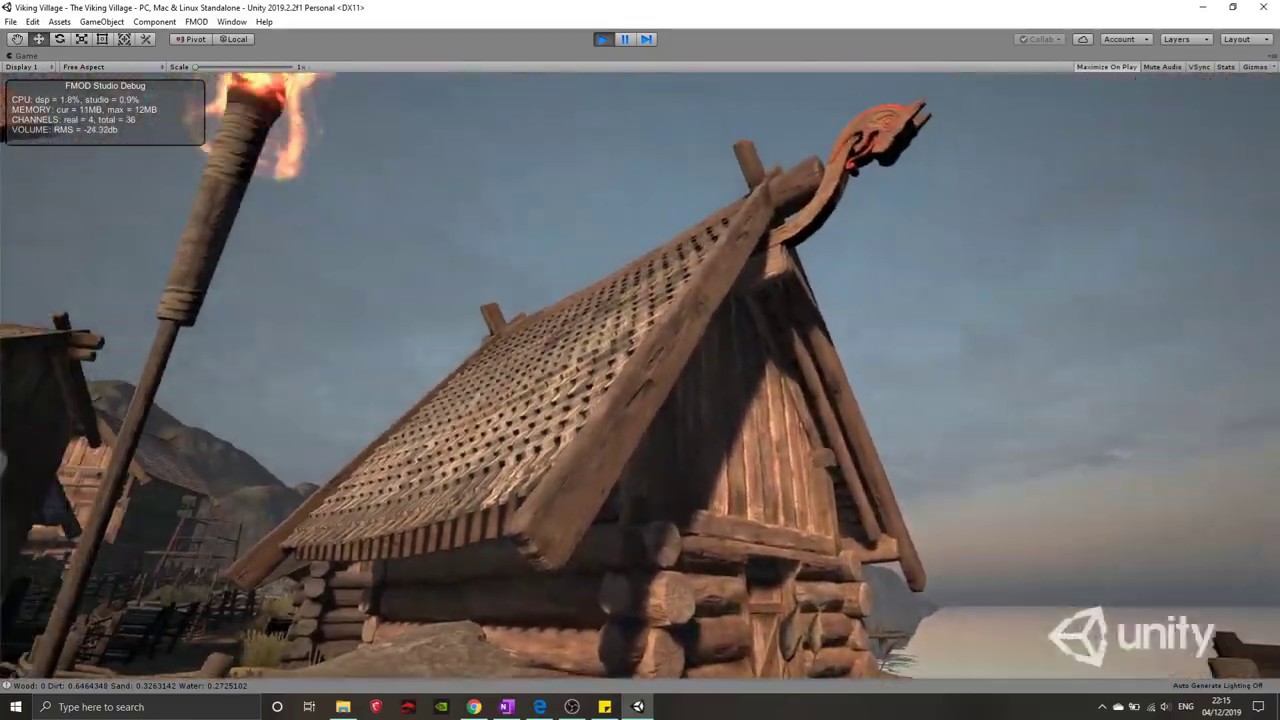Image resolution: width=1280 pixels, height=720 pixels.
Task: Toggle Mute Audio
Action: tap(1162, 67)
